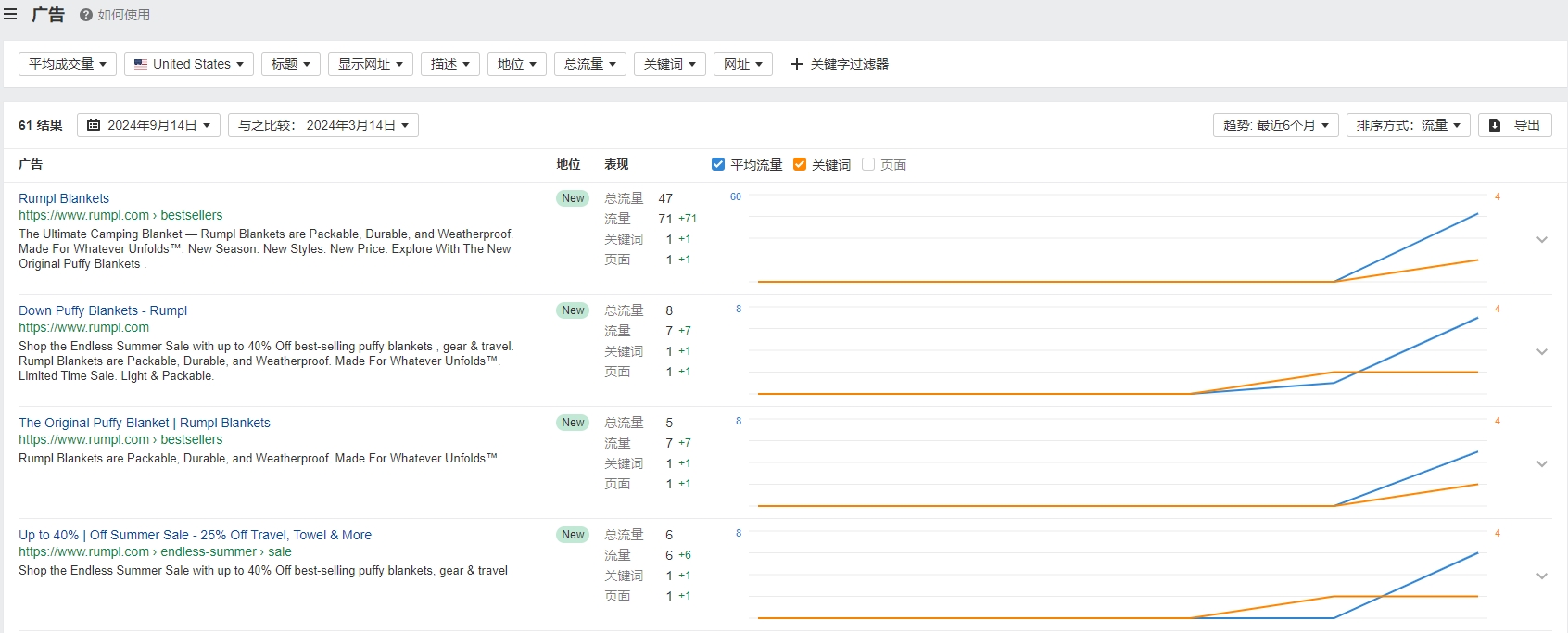
Task: Enable the 页面 checkbox
Action: (x=868, y=164)
